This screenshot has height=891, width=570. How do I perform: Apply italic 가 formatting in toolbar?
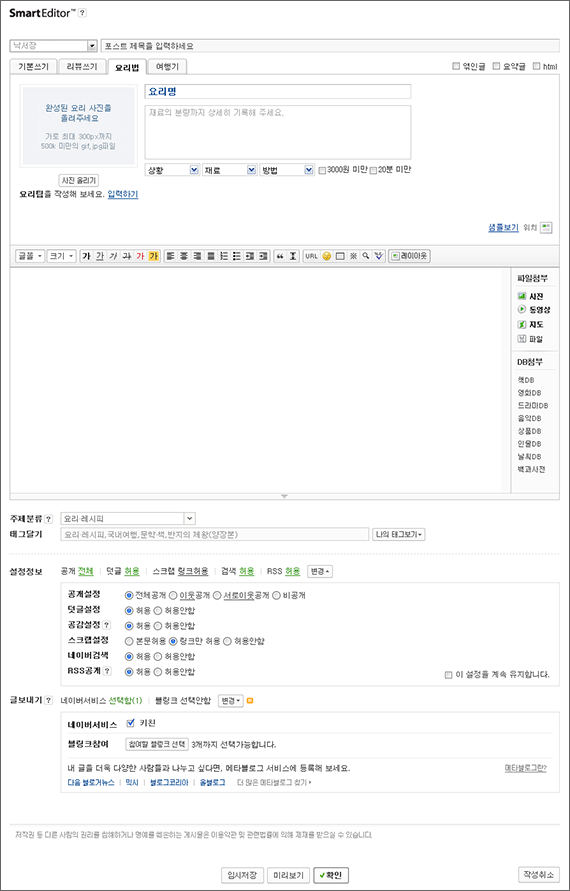(113, 256)
